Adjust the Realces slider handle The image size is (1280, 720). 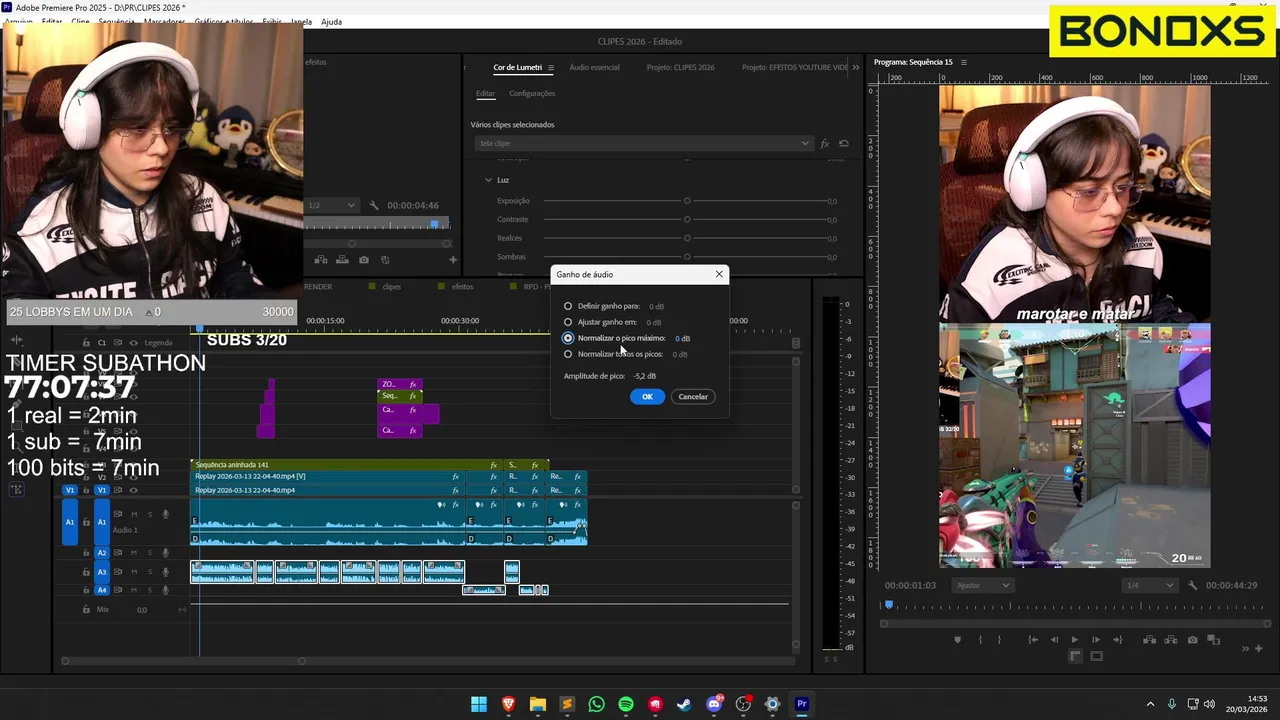tap(687, 238)
